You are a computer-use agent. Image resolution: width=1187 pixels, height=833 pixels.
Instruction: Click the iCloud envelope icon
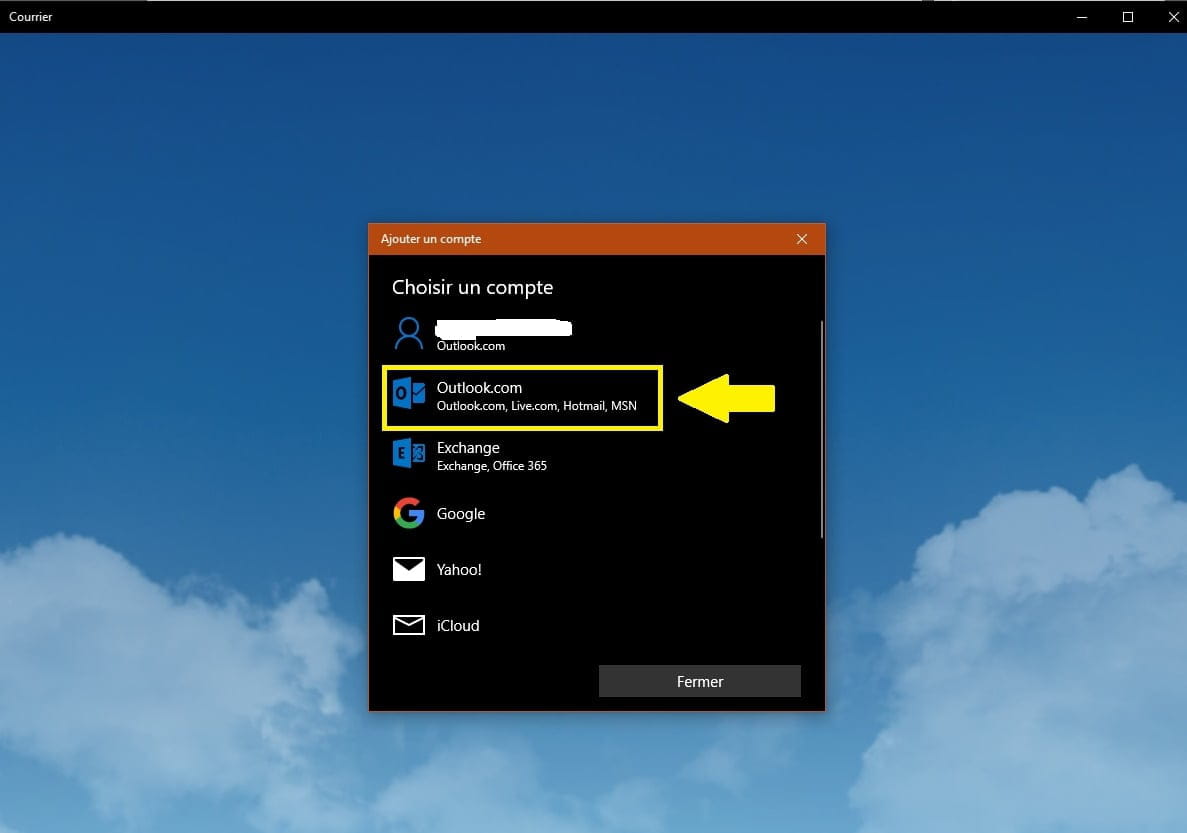(x=409, y=625)
